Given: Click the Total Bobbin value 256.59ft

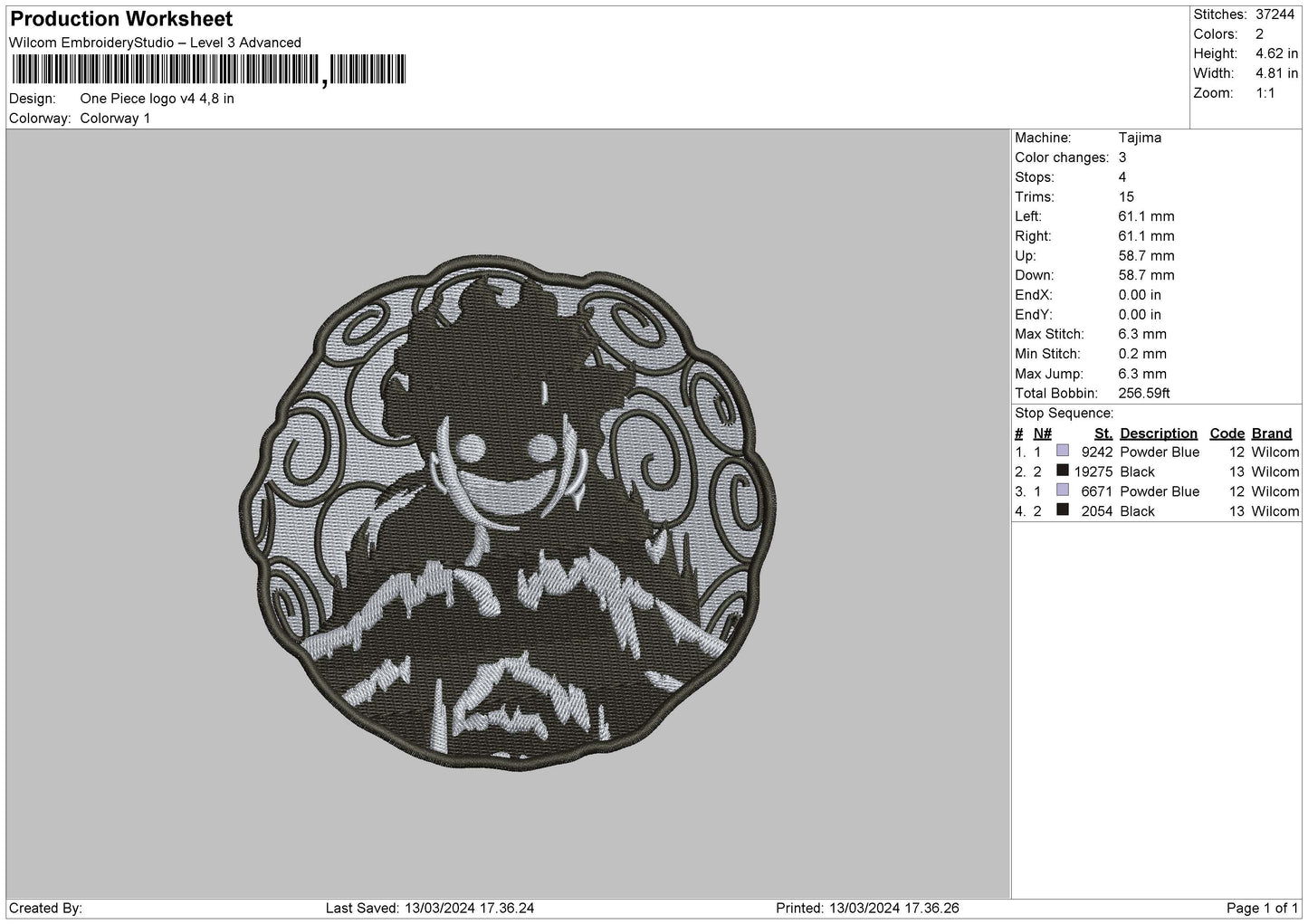Looking at the screenshot, I should coord(1144,394).
